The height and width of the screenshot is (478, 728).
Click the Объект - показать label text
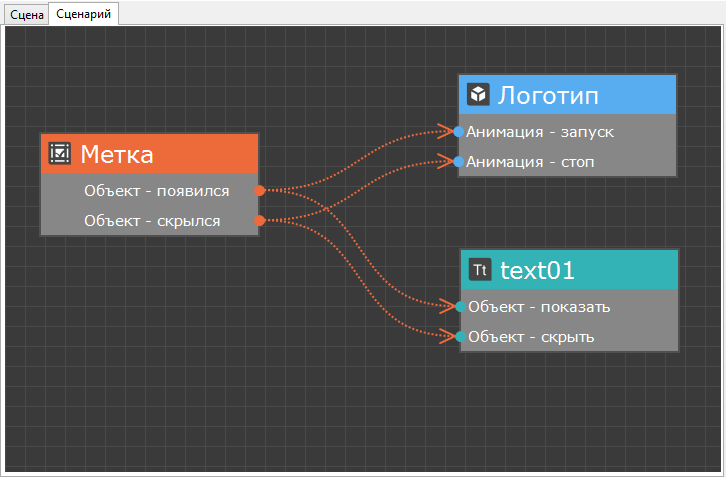point(539,306)
